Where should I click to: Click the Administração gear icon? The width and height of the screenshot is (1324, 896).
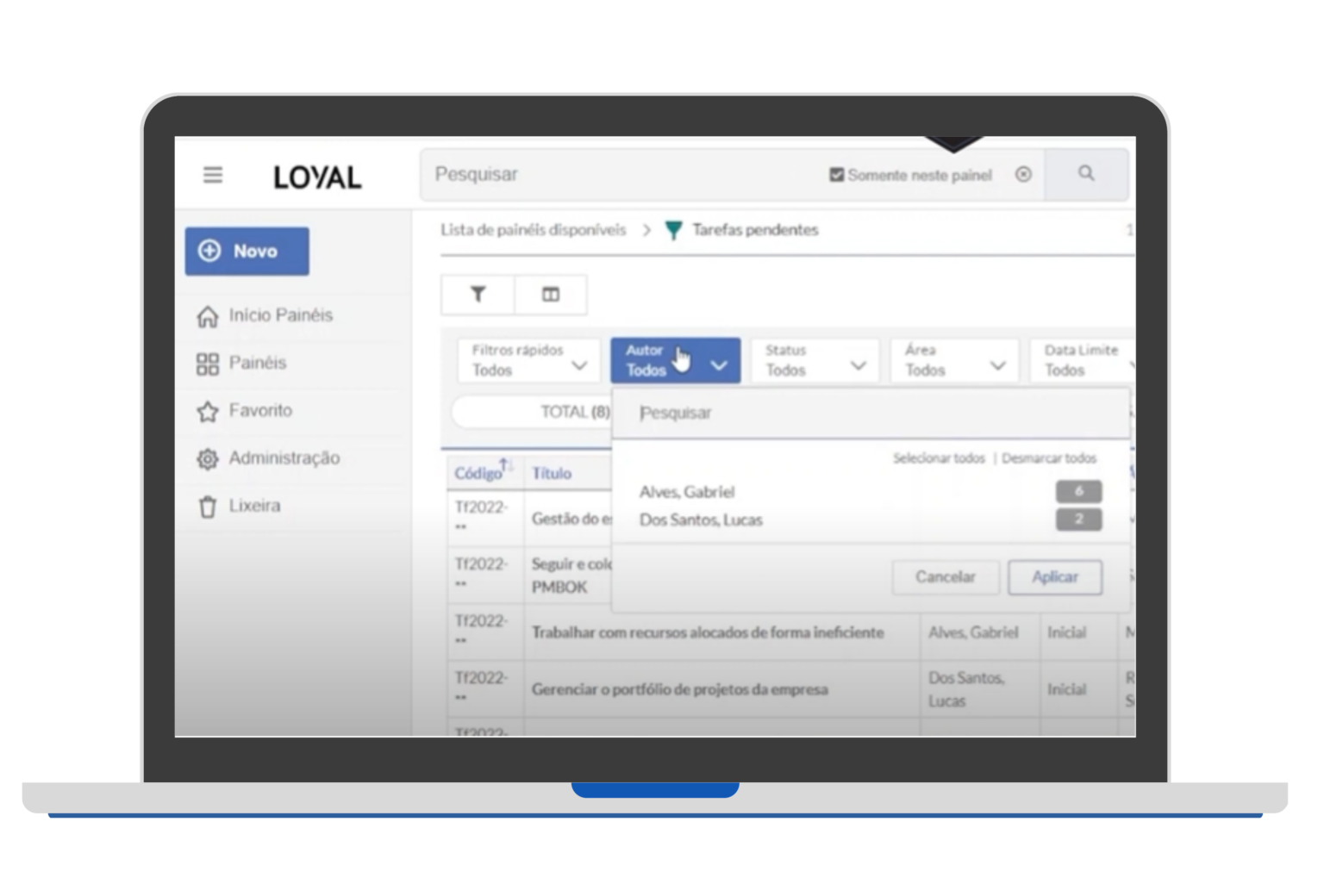pos(207,458)
